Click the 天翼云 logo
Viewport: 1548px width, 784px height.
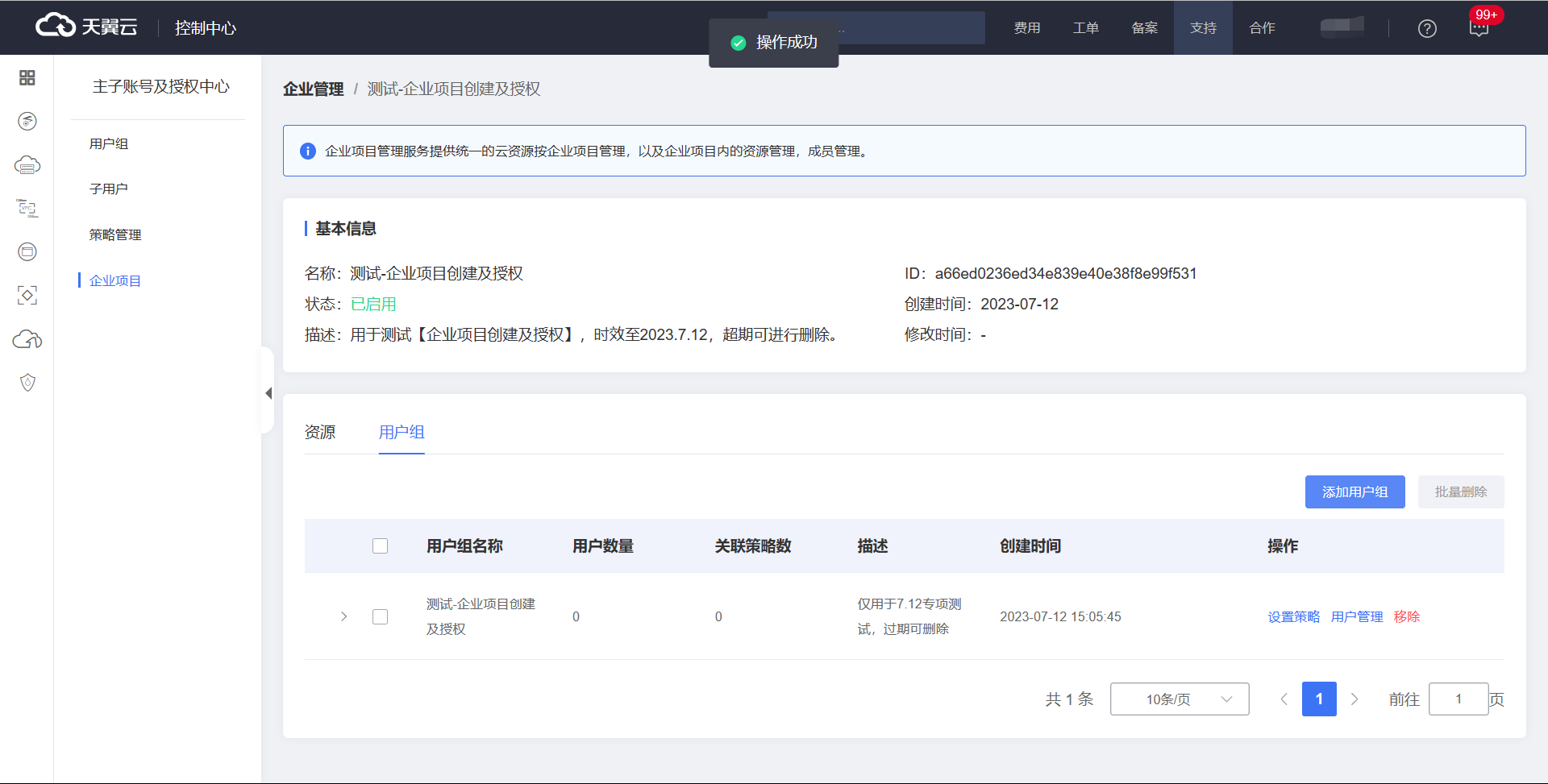pos(86,27)
